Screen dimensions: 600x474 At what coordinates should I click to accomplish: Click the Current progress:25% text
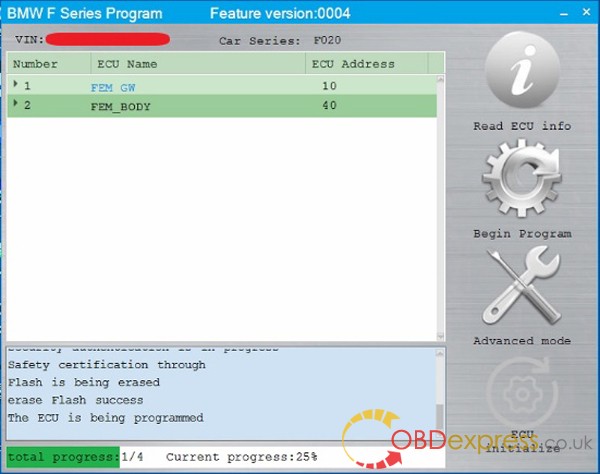tap(241, 457)
